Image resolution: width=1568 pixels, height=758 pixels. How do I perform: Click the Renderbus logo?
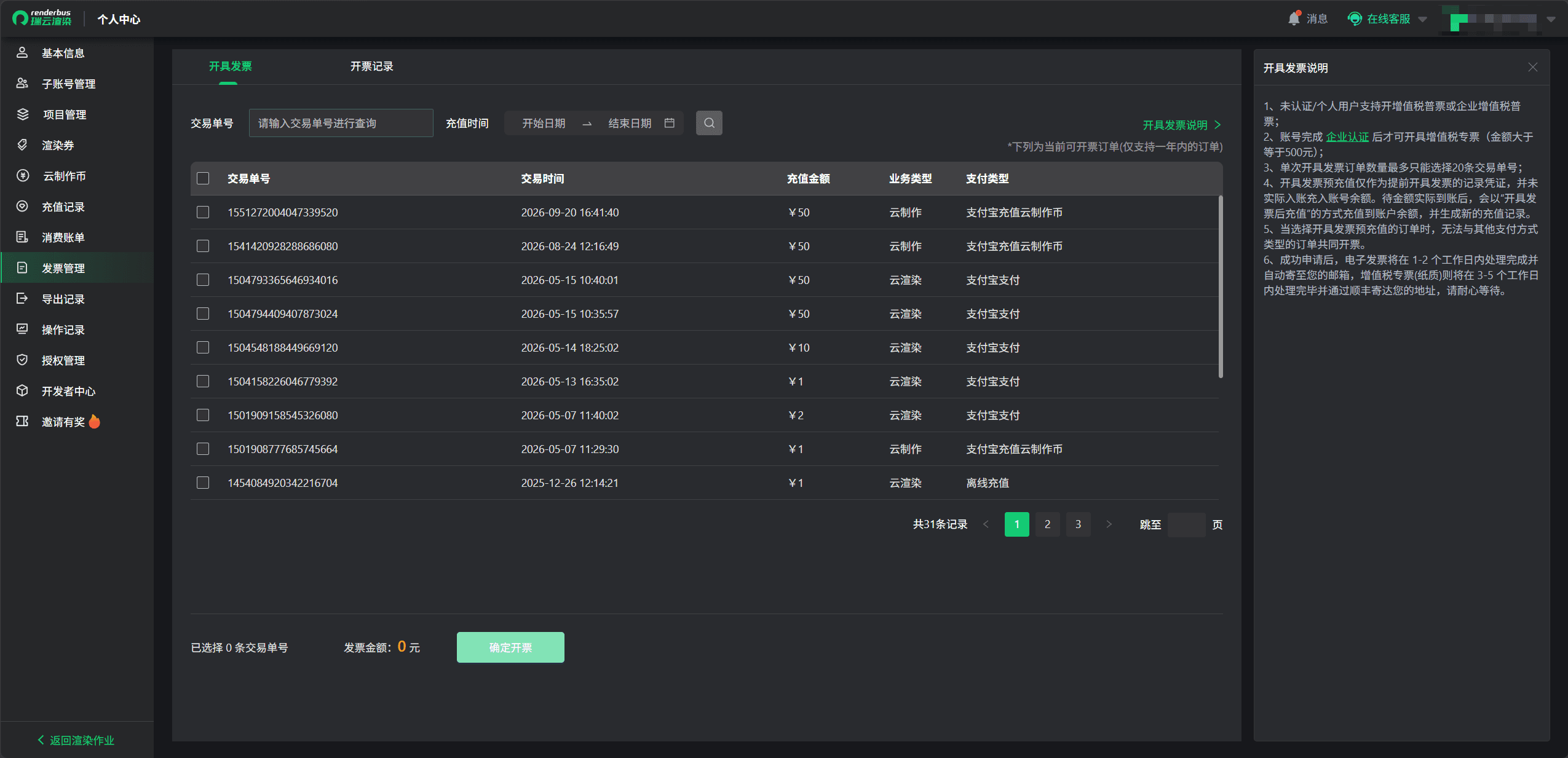(42, 18)
